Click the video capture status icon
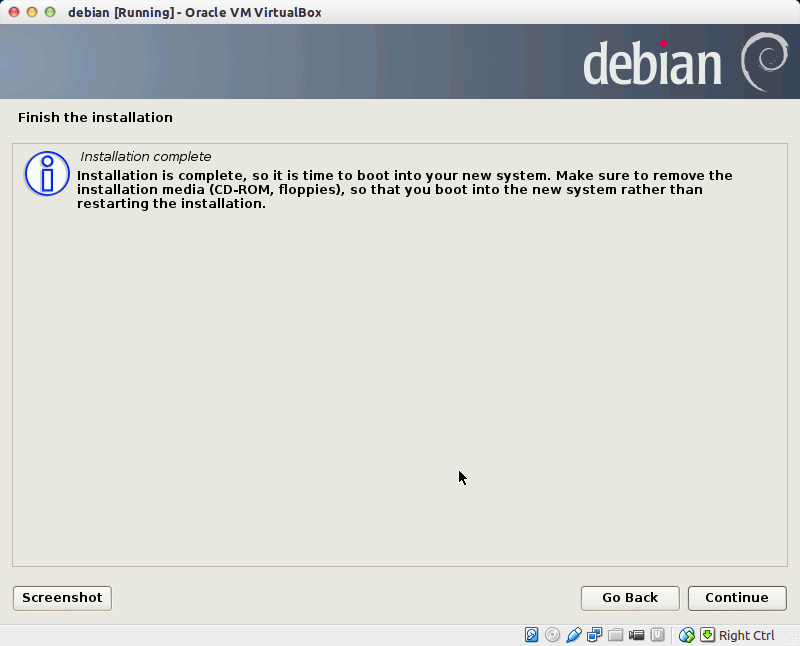Image resolution: width=800 pixels, height=646 pixels. (636, 635)
